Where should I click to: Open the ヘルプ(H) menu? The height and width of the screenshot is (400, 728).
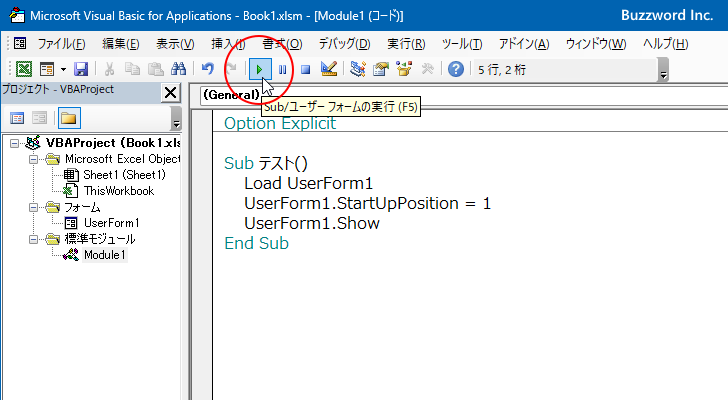click(665, 44)
